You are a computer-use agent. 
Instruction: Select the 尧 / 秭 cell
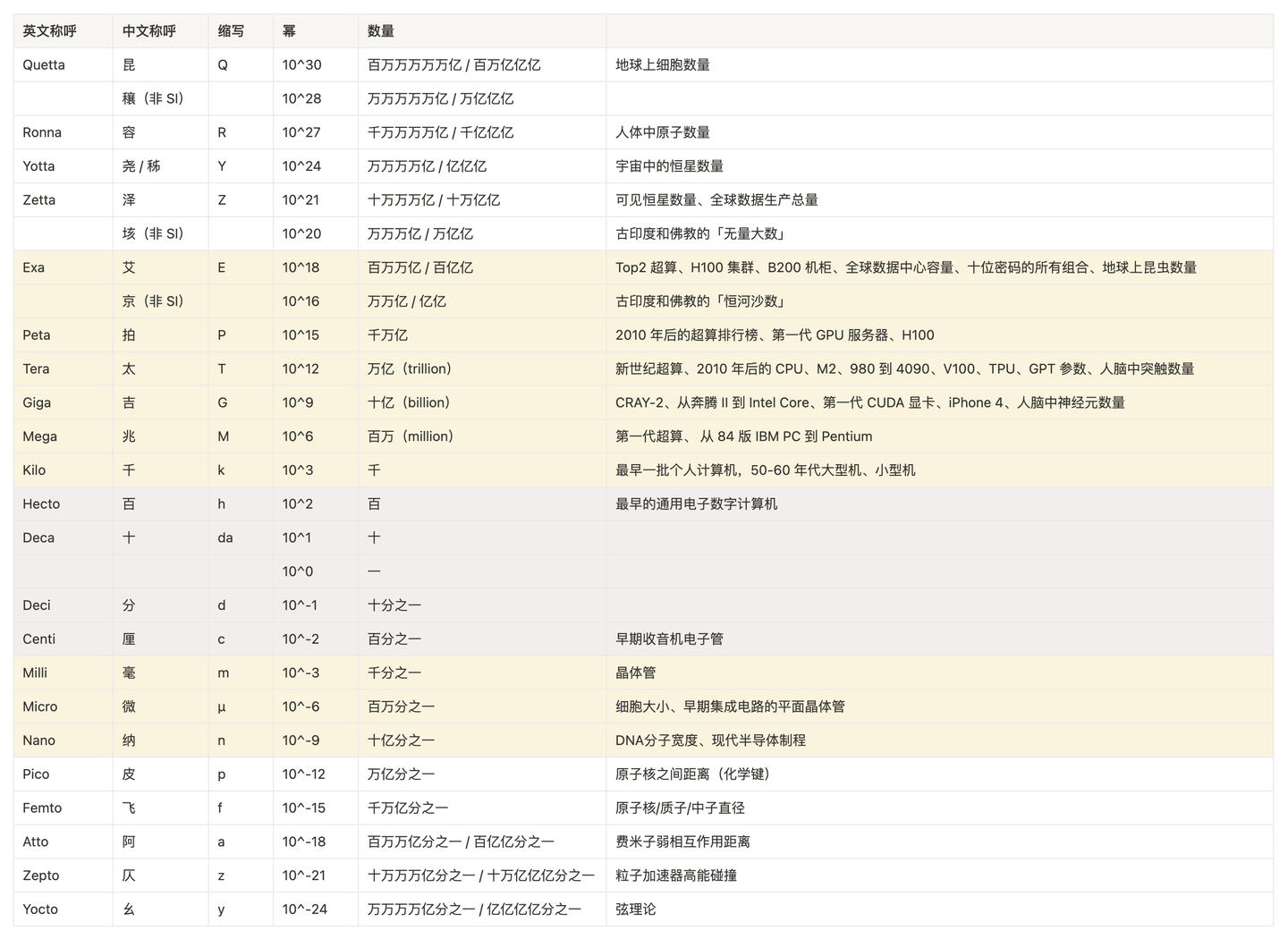[160, 166]
